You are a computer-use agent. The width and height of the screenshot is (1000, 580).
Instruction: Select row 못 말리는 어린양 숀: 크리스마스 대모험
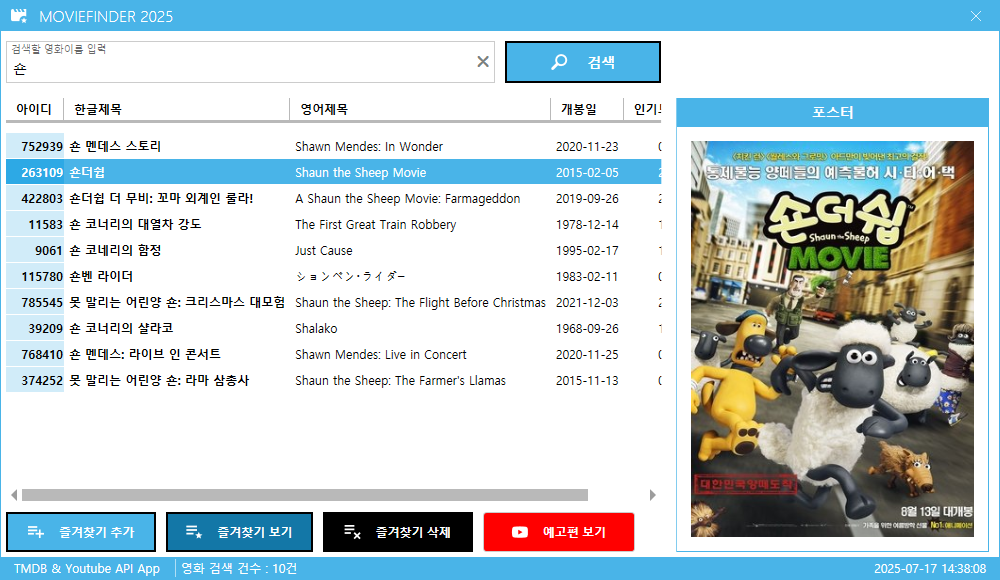pyautogui.click(x=334, y=302)
